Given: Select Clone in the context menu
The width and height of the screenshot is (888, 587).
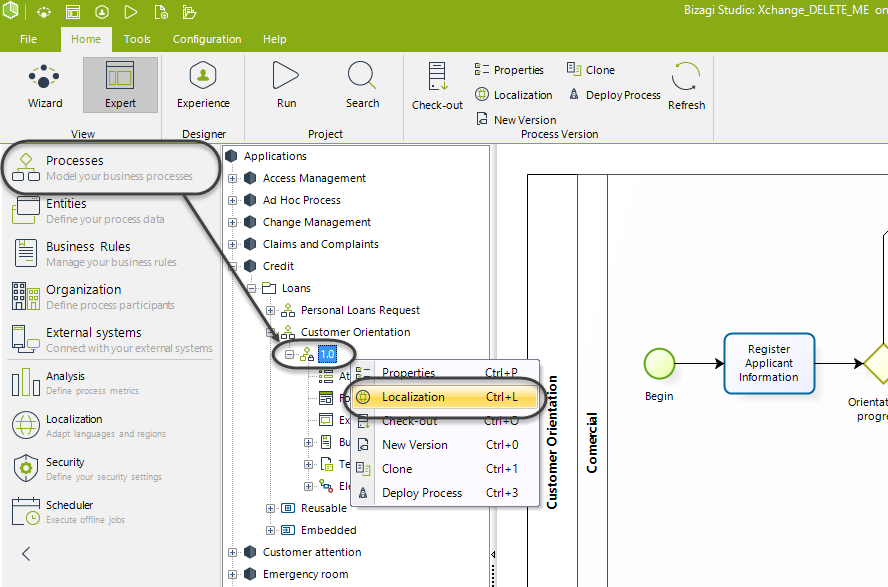Looking at the screenshot, I should (445, 469).
